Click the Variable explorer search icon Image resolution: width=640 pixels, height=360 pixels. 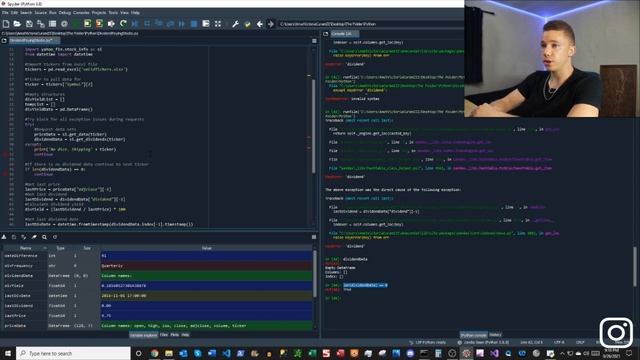44,237
